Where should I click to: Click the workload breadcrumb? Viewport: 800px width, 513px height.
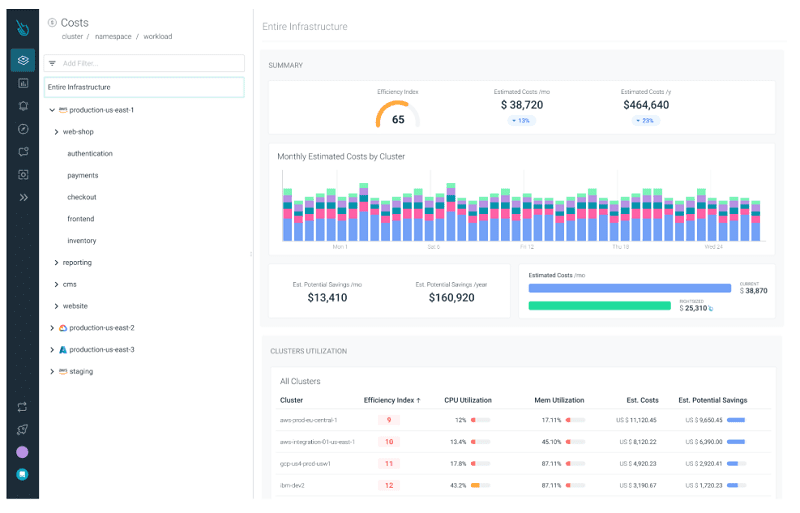pos(158,37)
